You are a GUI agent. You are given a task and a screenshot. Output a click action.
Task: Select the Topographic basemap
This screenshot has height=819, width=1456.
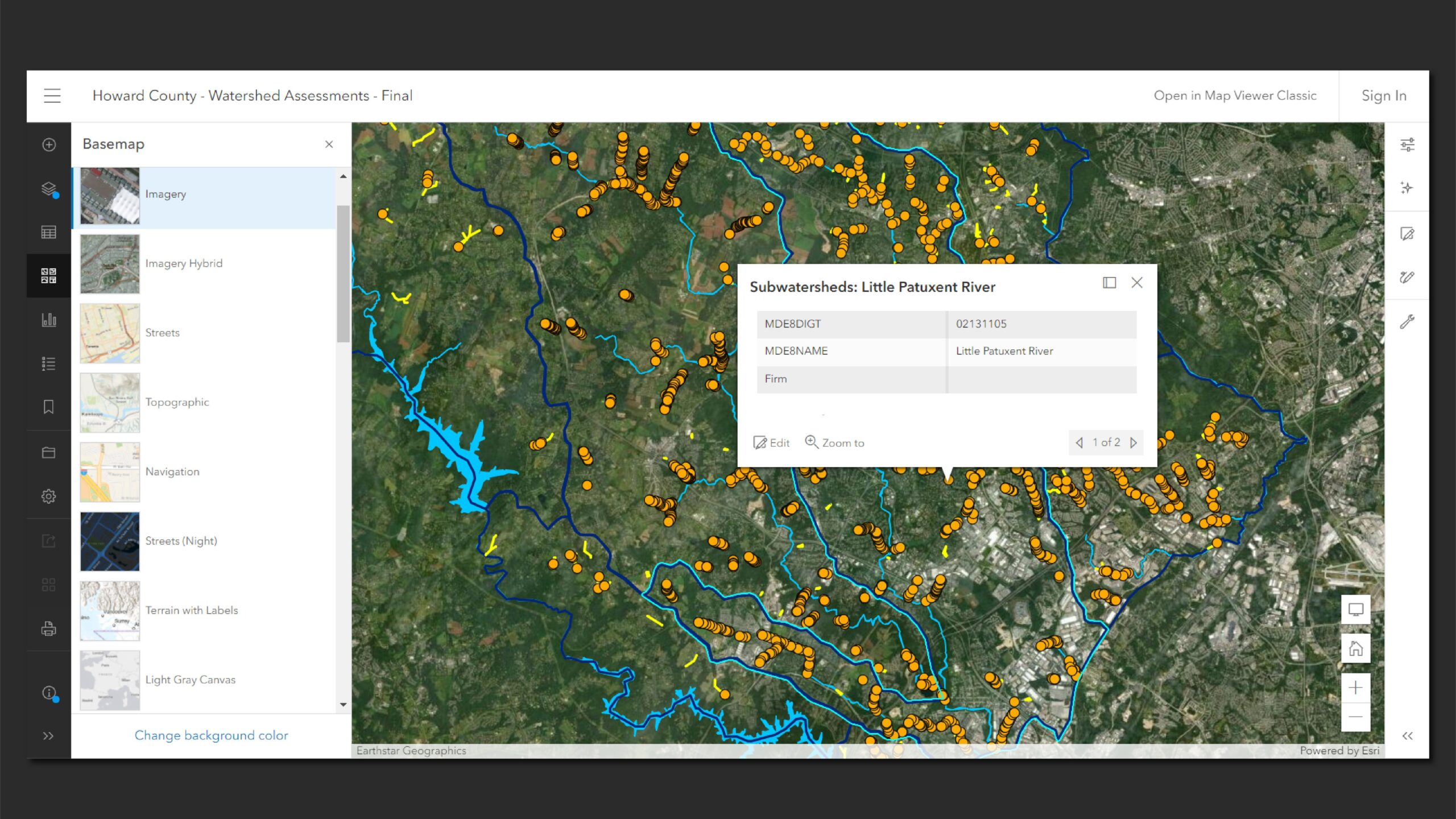(176, 402)
